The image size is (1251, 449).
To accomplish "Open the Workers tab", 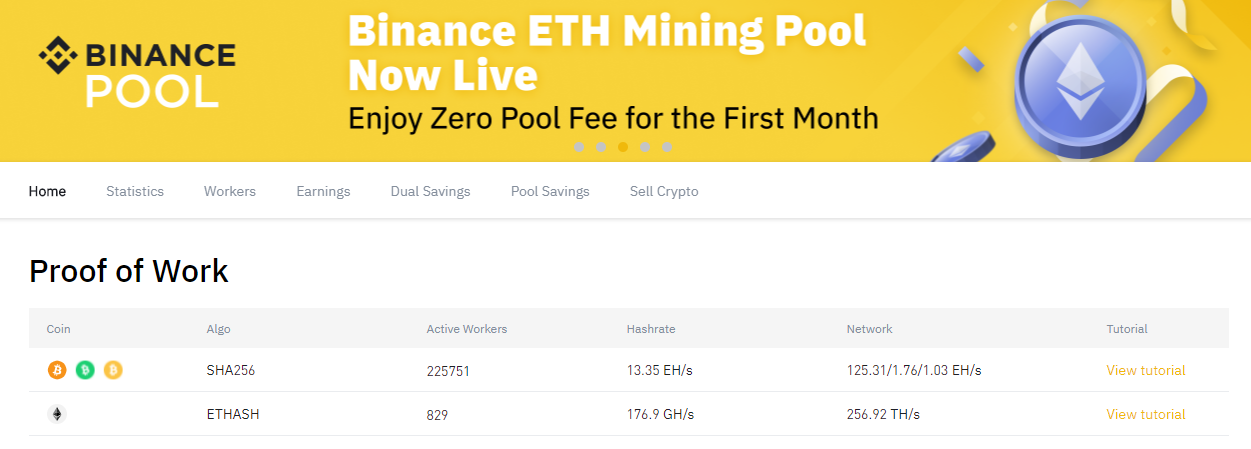I will pos(230,191).
